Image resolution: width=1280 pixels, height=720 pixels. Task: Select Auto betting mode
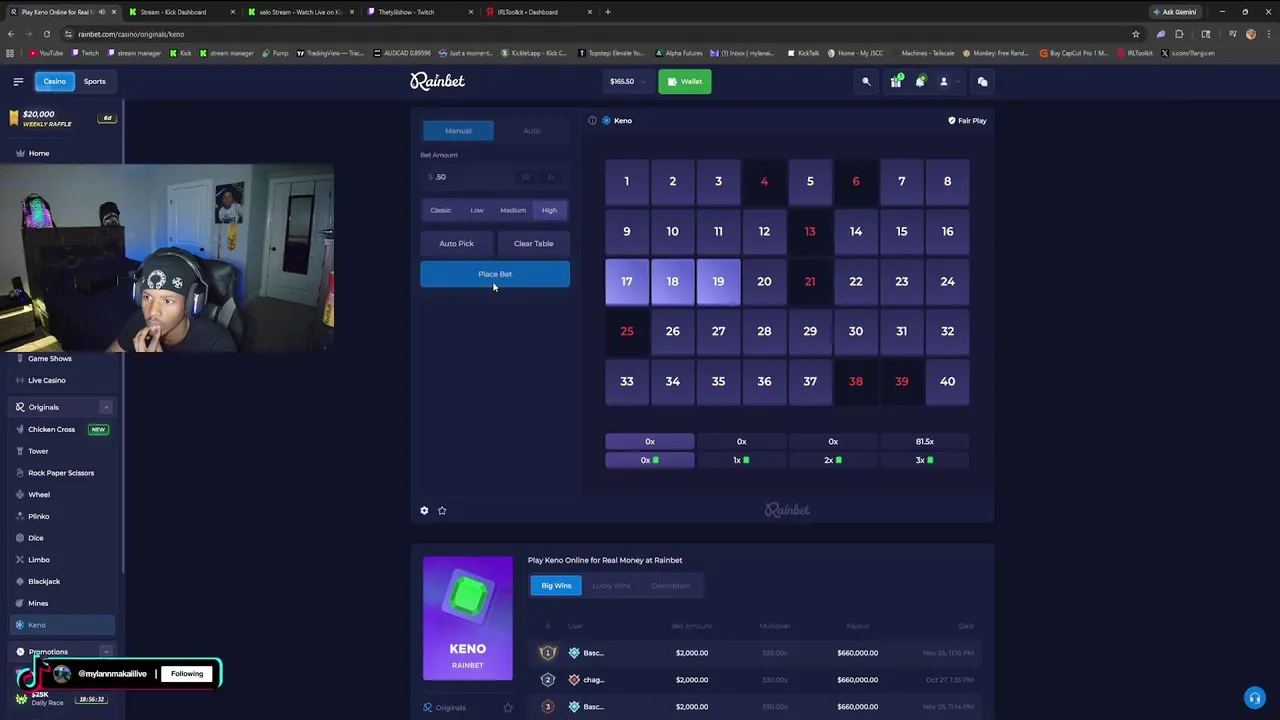pyautogui.click(x=532, y=131)
